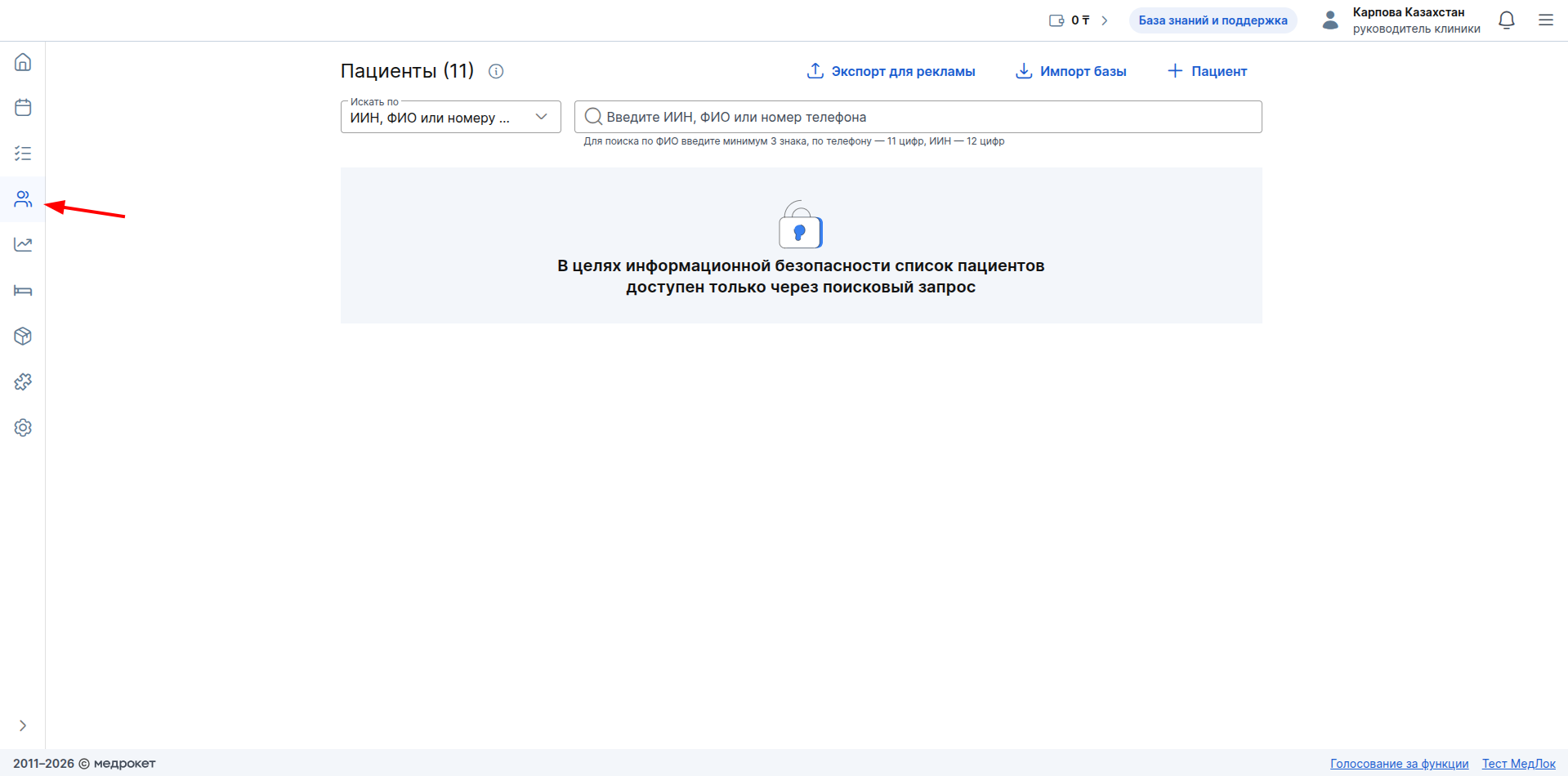Open the integrations puzzle icon
The width and height of the screenshot is (1568, 776).
23,382
